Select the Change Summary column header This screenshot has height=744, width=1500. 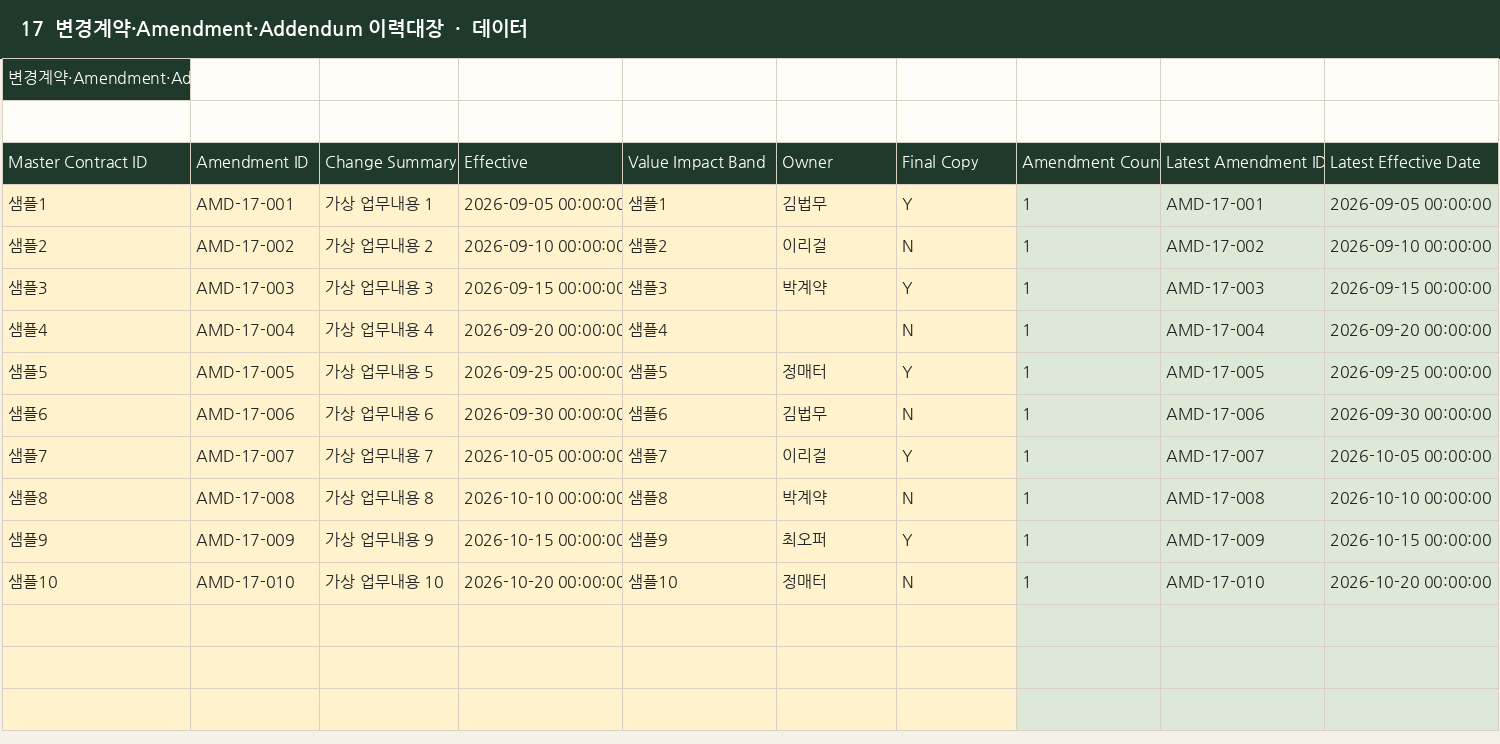(389, 163)
